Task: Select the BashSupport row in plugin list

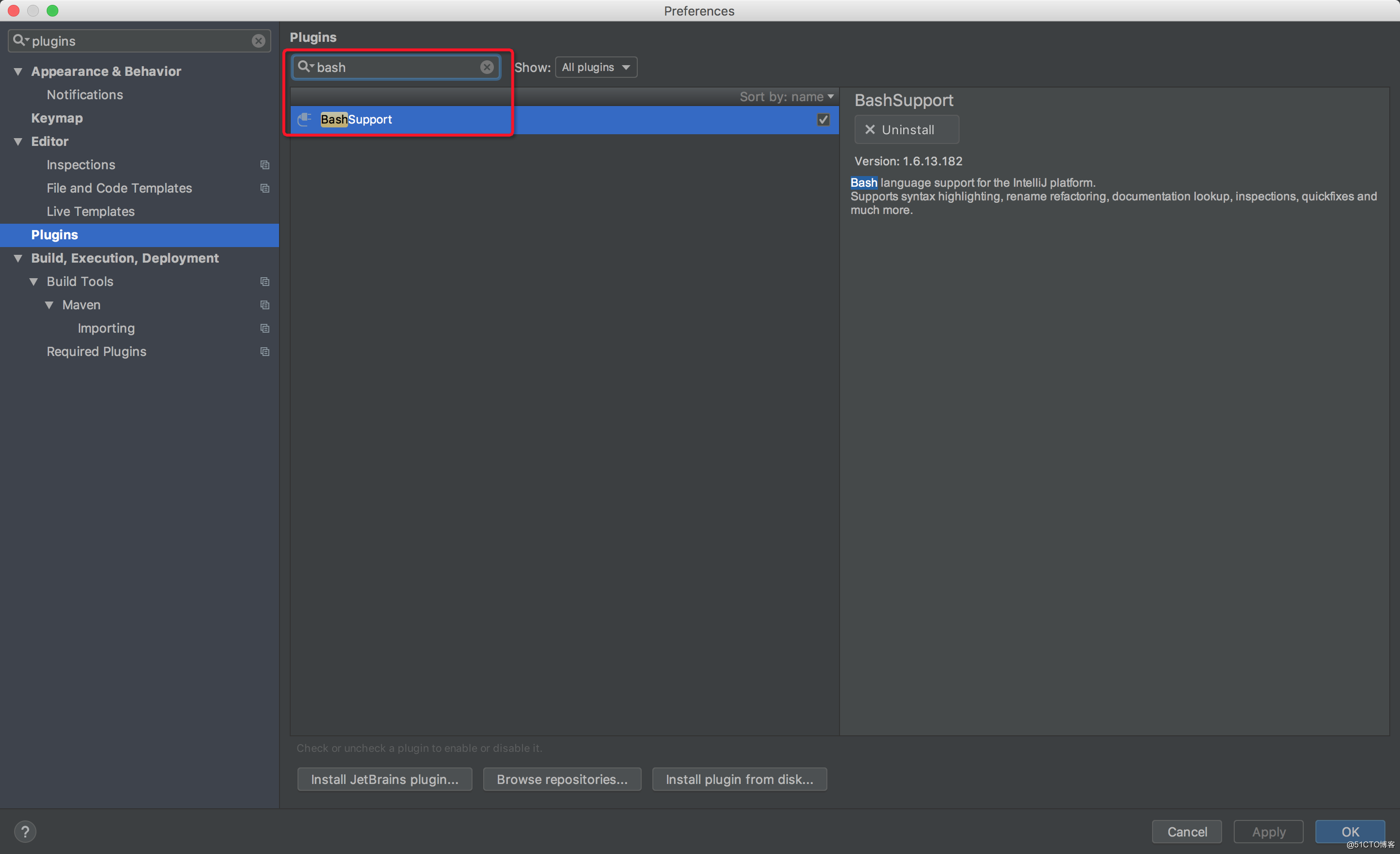Action: pos(564,120)
